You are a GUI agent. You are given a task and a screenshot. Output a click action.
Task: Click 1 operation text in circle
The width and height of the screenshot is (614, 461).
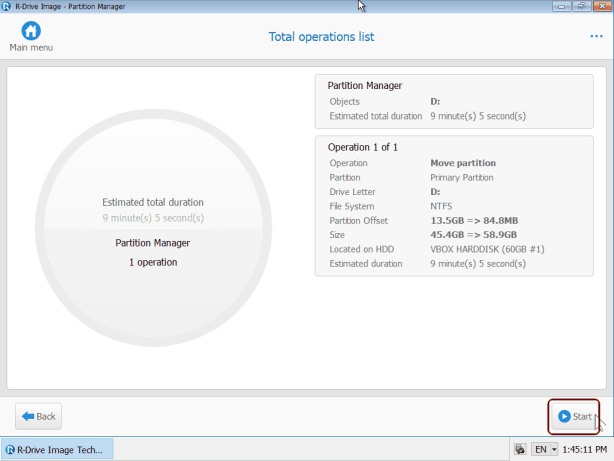153,262
